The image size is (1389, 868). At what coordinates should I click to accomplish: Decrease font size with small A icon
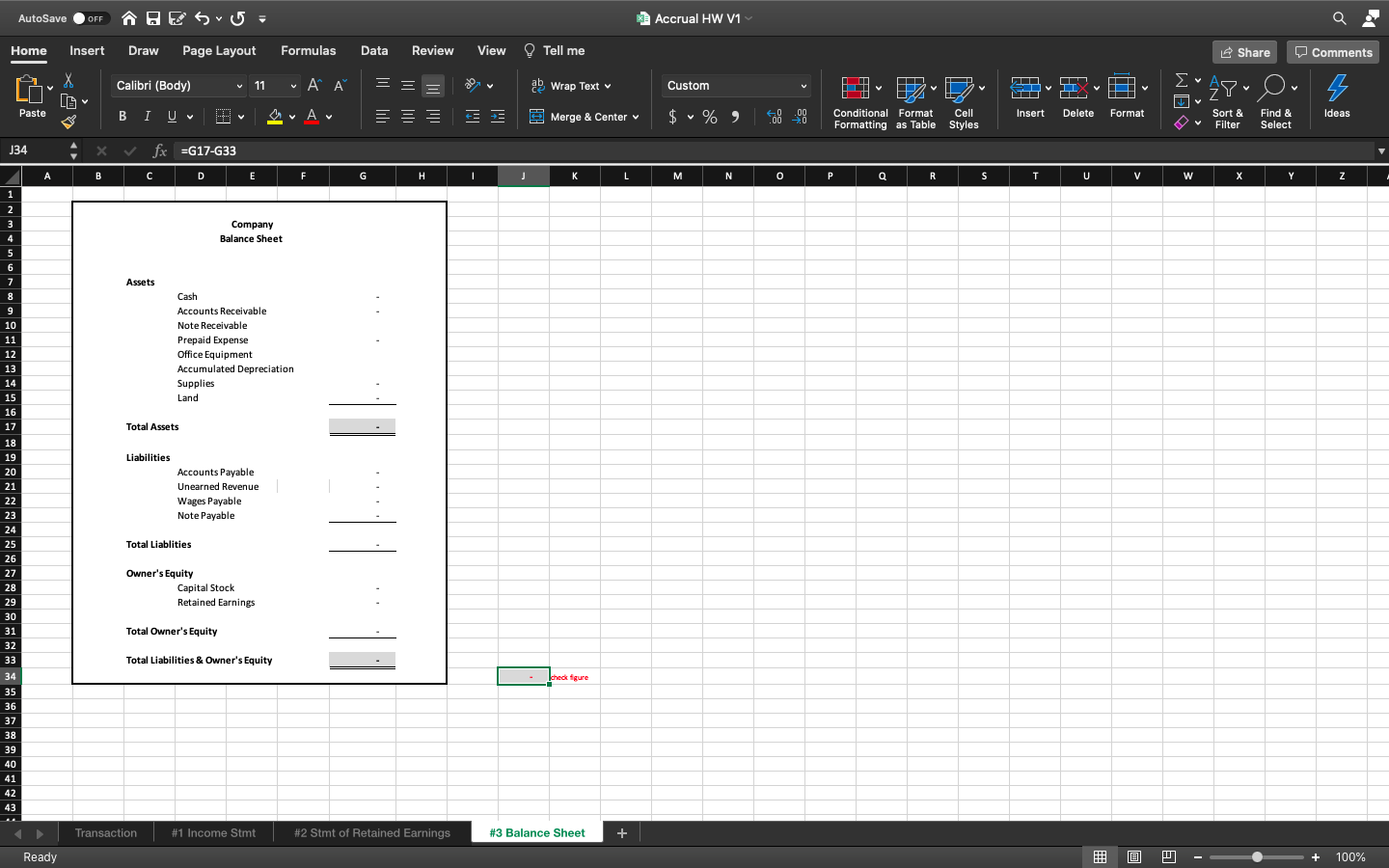(x=340, y=86)
